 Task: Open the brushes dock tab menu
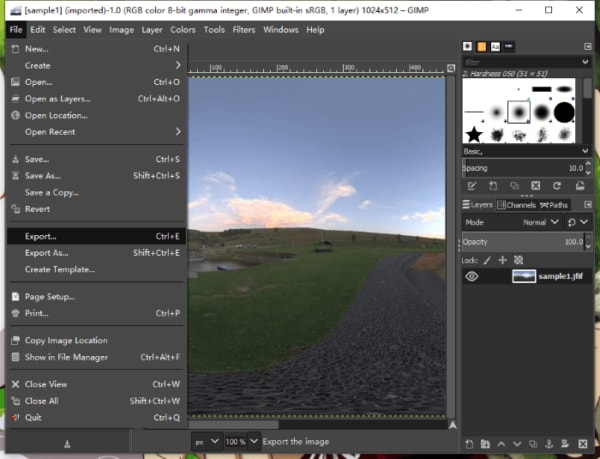coord(588,46)
